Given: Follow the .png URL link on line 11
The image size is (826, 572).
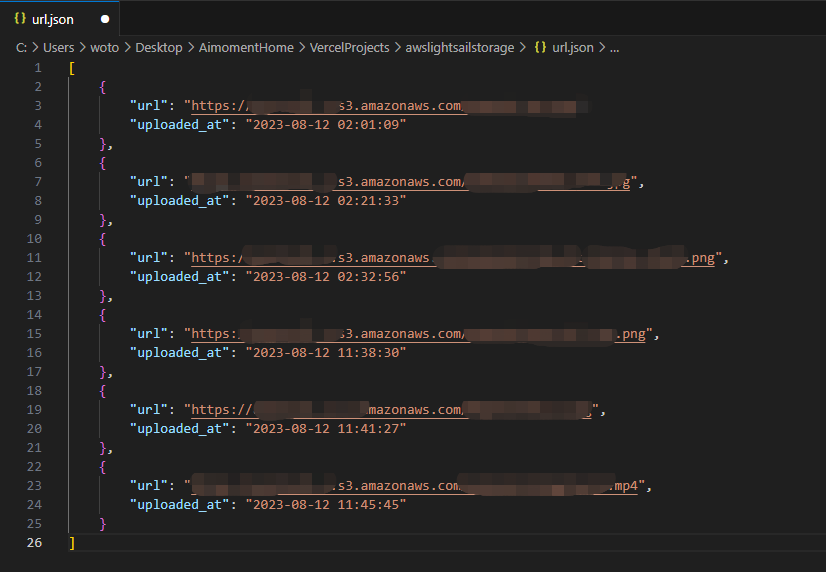Looking at the screenshot, I should pos(450,258).
